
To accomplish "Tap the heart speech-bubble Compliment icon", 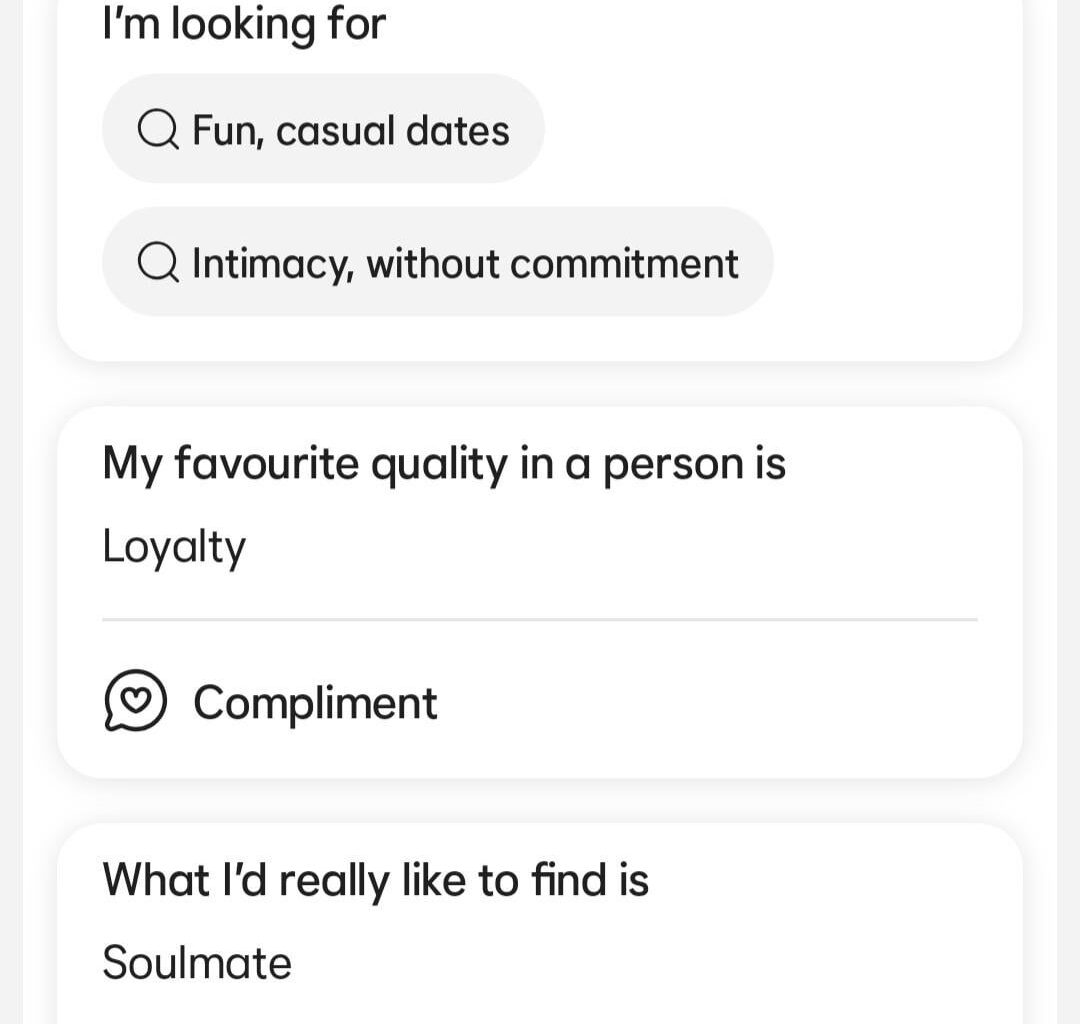I will point(135,701).
